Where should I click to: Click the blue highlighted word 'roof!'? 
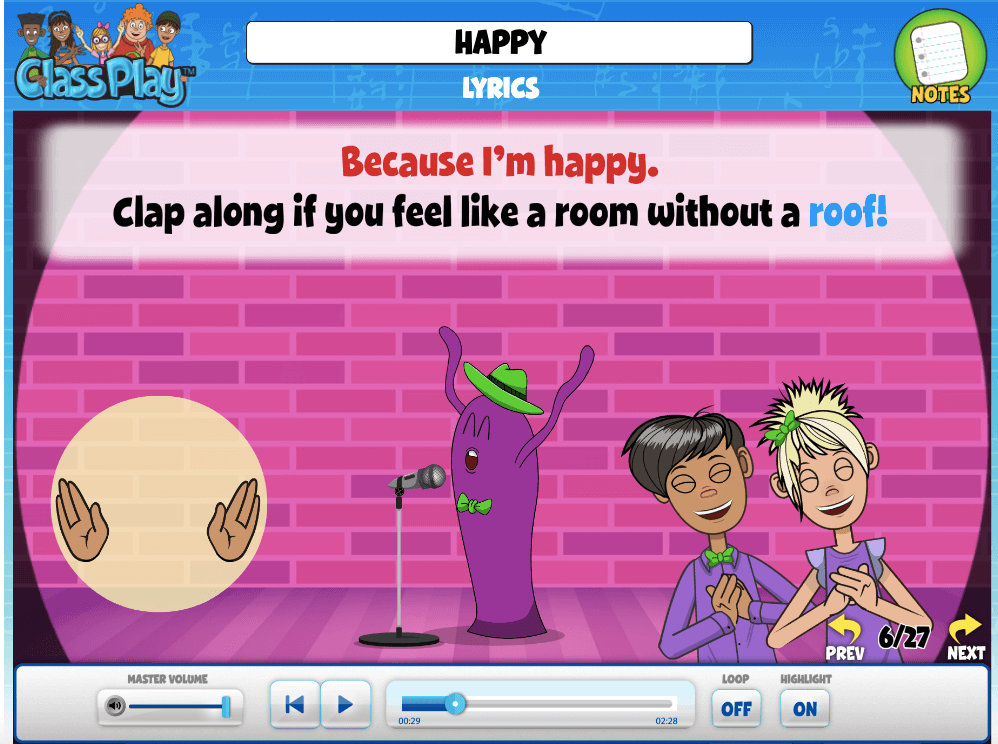848,213
